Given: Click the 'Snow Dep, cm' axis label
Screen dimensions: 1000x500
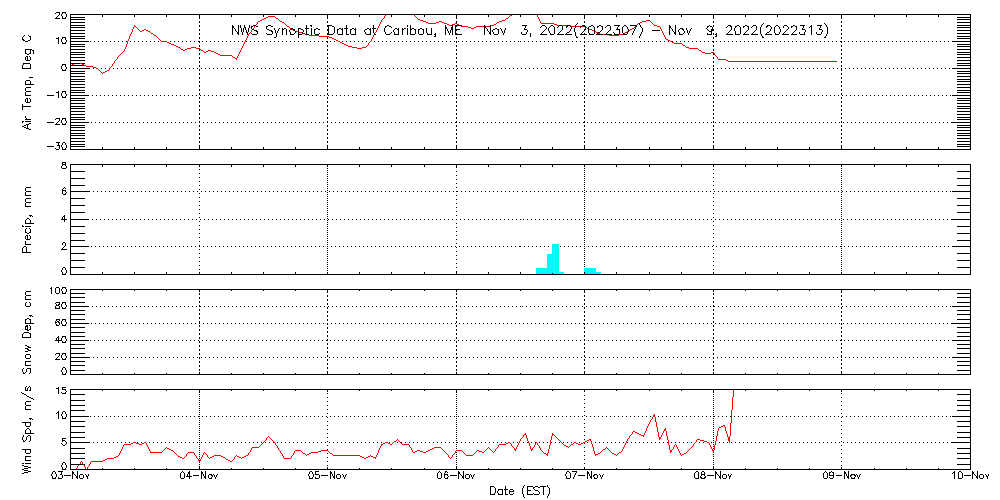Looking at the screenshot, I should point(27,332).
